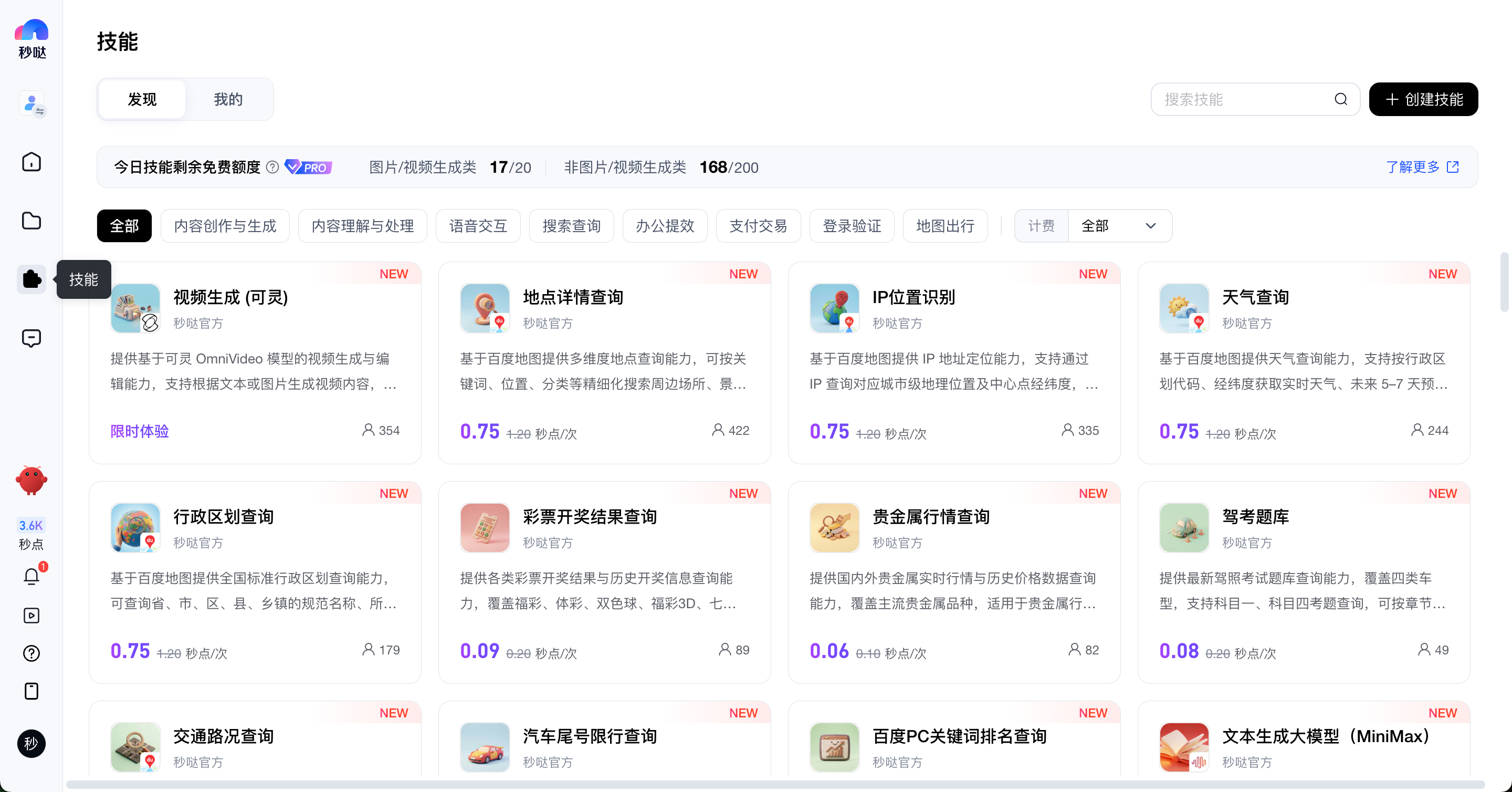Click the 49 user count on 驾考题库
This screenshot has width=1512, height=792.
1433,650
